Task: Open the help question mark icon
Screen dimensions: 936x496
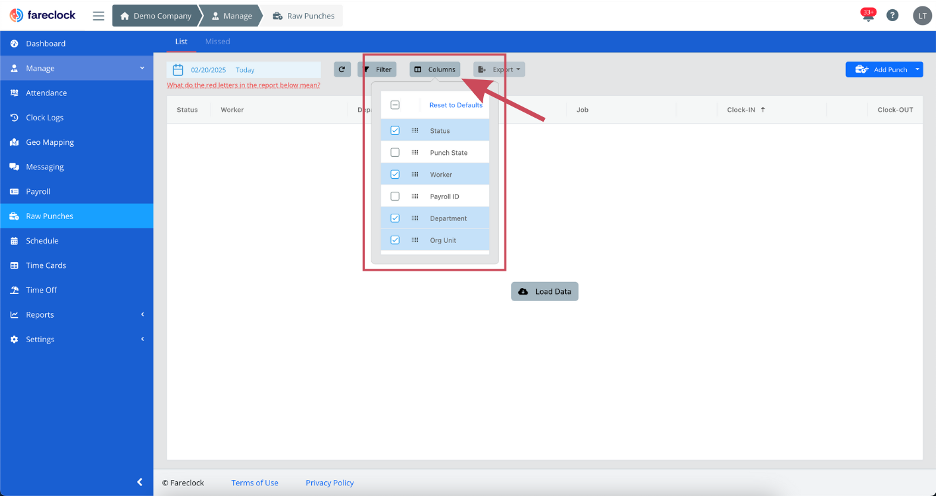Action: (892, 16)
